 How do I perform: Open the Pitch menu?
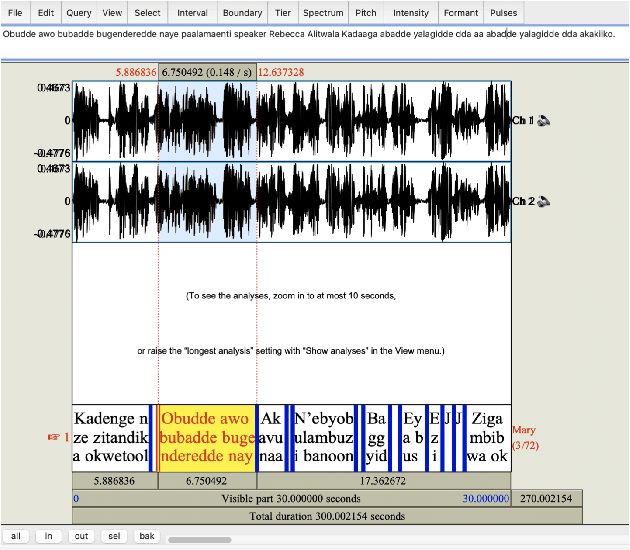point(367,13)
